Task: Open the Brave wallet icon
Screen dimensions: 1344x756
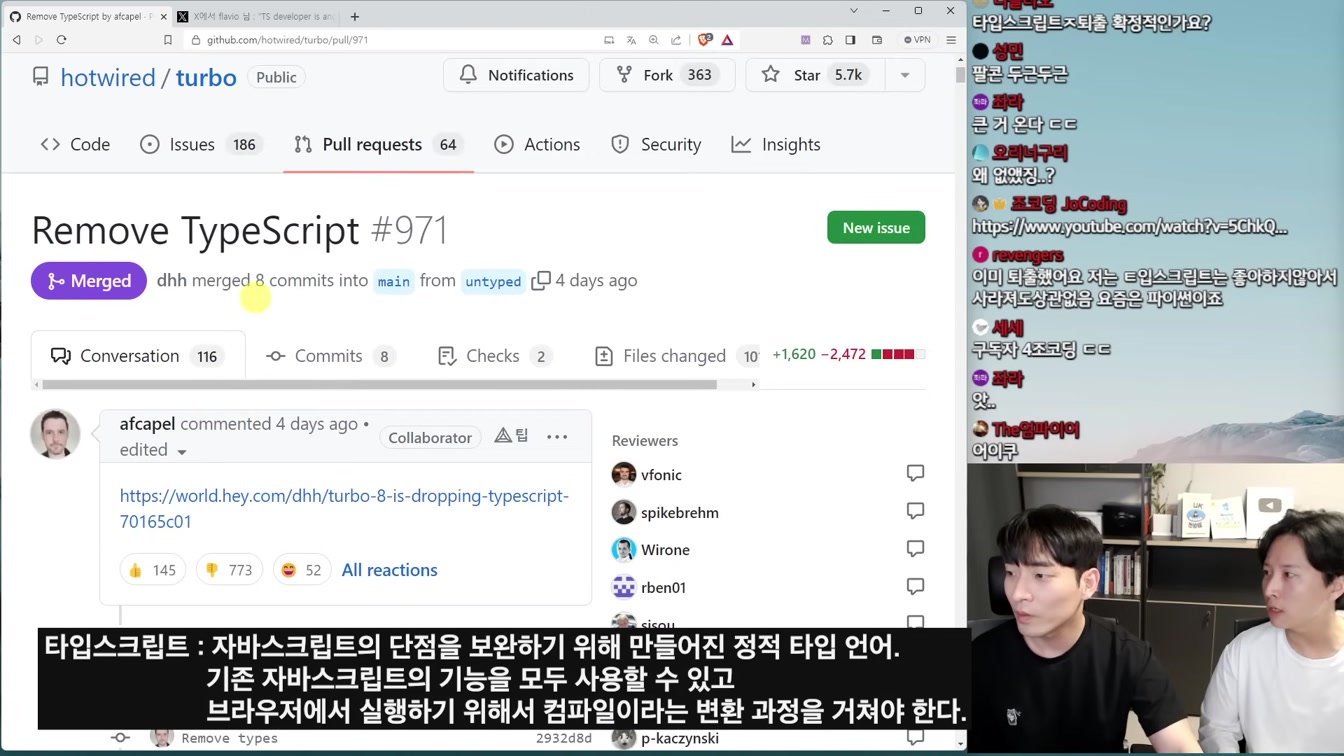Action: tap(877, 40)
